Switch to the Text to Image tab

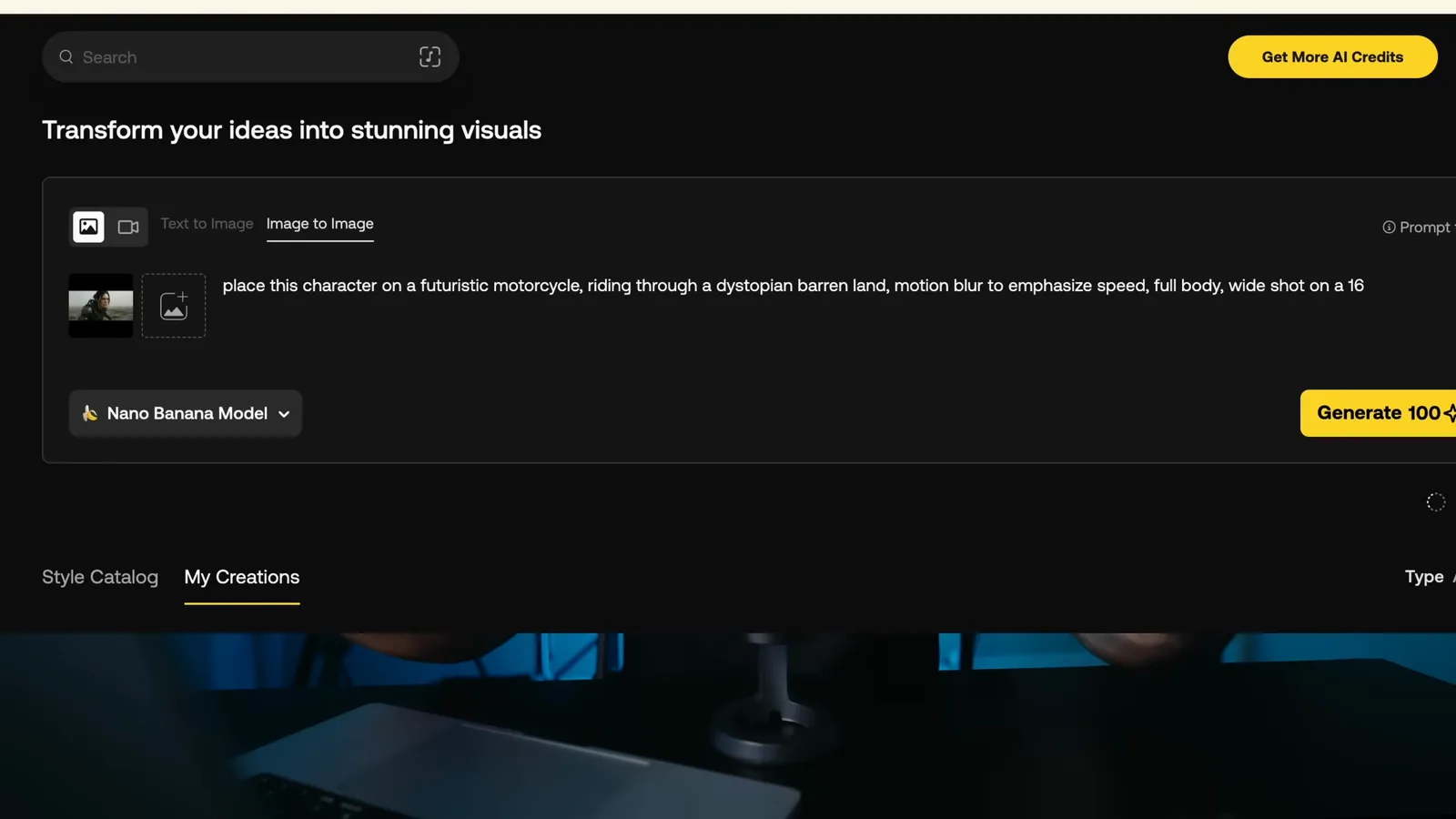tap(207, 224)
